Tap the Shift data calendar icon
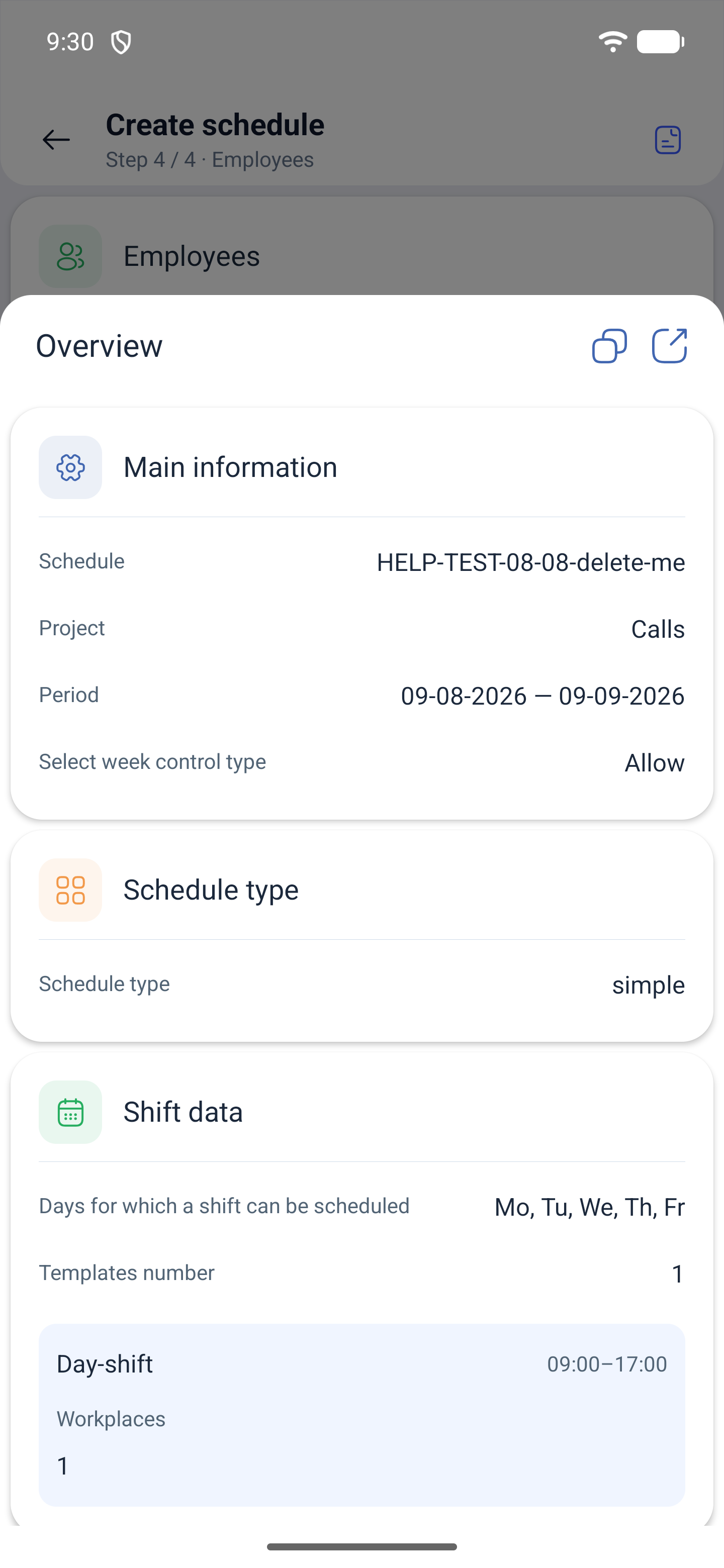The height and width of the screenshot is (1568, 724). point(70,1112)
